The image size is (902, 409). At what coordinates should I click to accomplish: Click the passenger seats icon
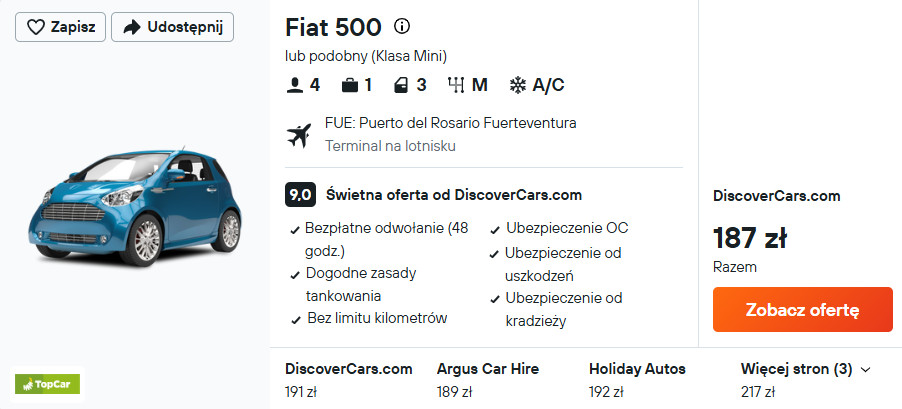pyautogui.click(x=294, y=85)
